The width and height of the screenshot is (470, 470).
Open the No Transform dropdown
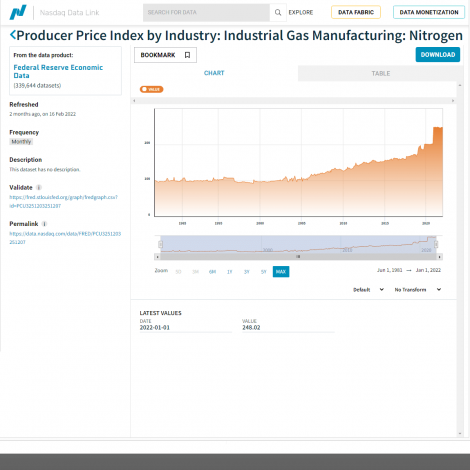[418, 290]
